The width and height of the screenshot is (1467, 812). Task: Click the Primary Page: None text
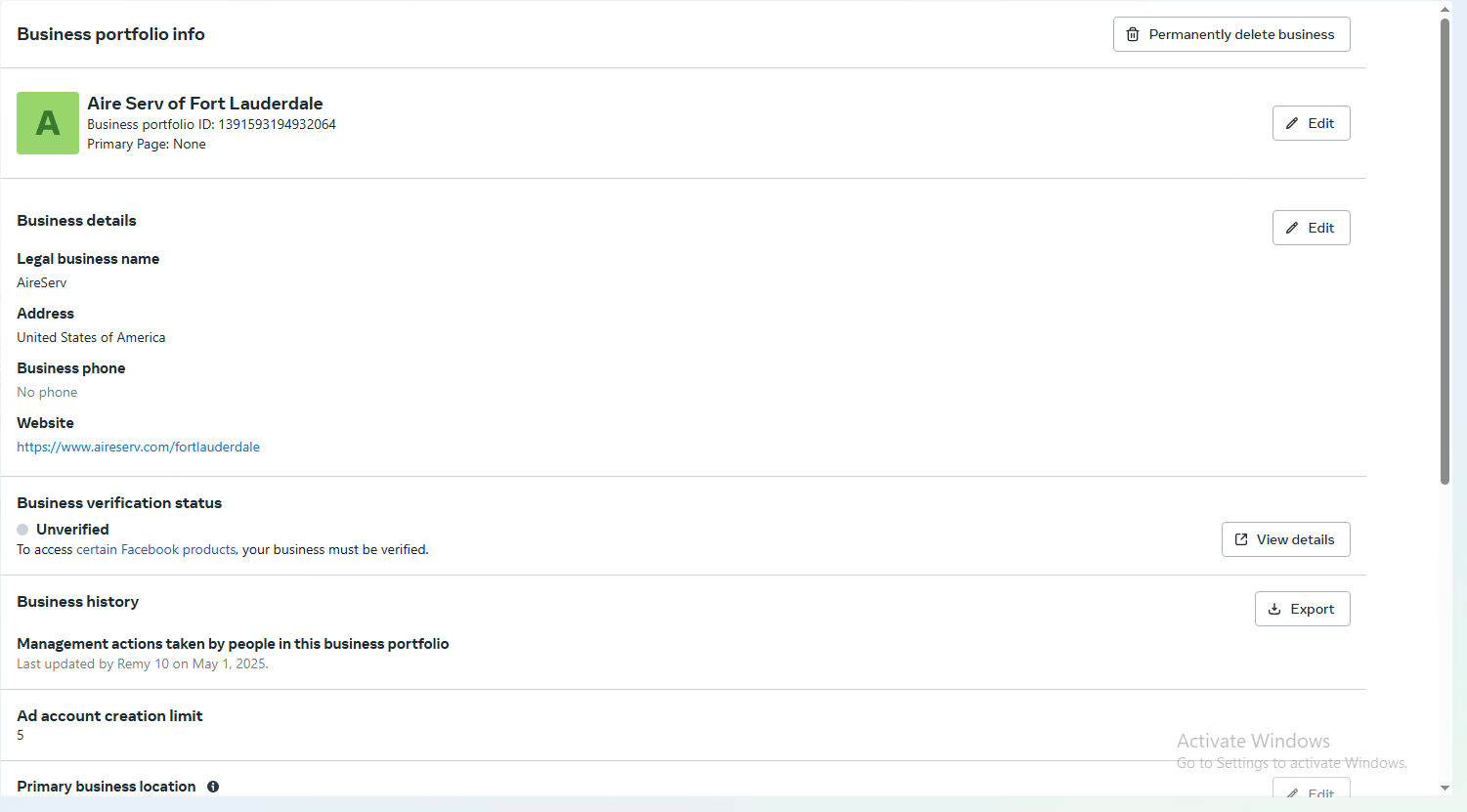147,144
